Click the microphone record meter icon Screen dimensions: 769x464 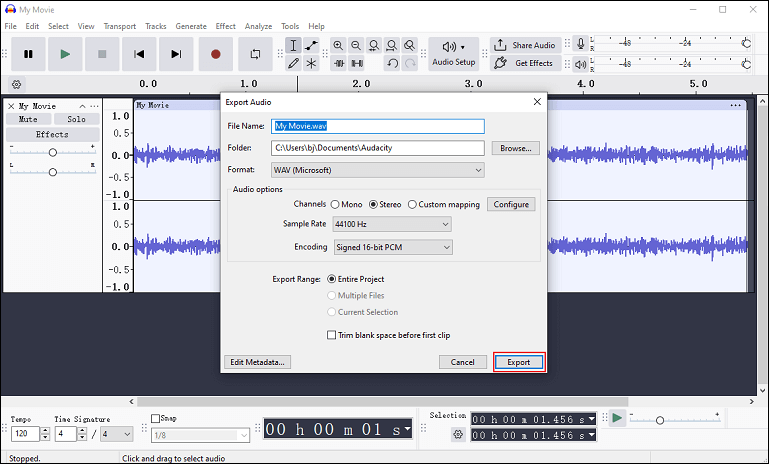(581, 44)
